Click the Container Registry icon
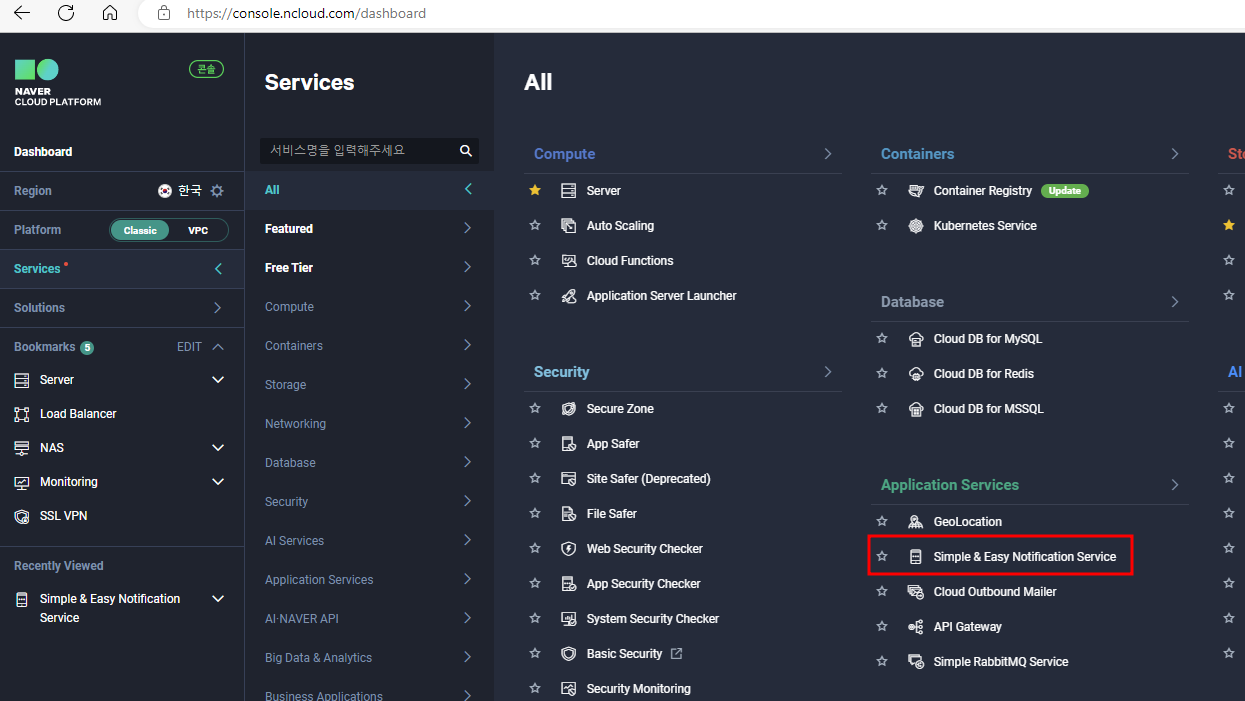 click(x=916, y=191)
